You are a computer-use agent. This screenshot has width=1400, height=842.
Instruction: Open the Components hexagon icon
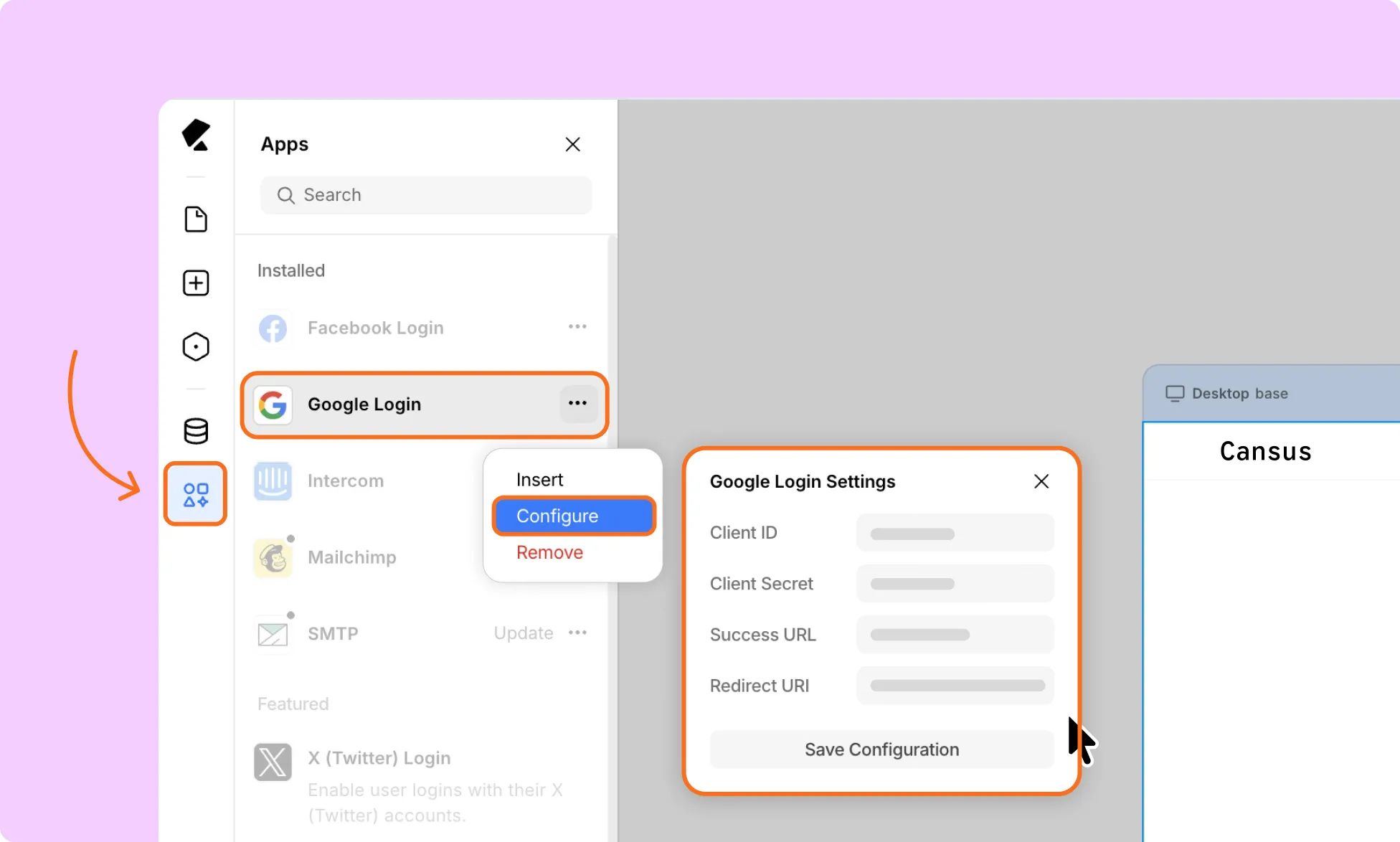tap(196, 346)
